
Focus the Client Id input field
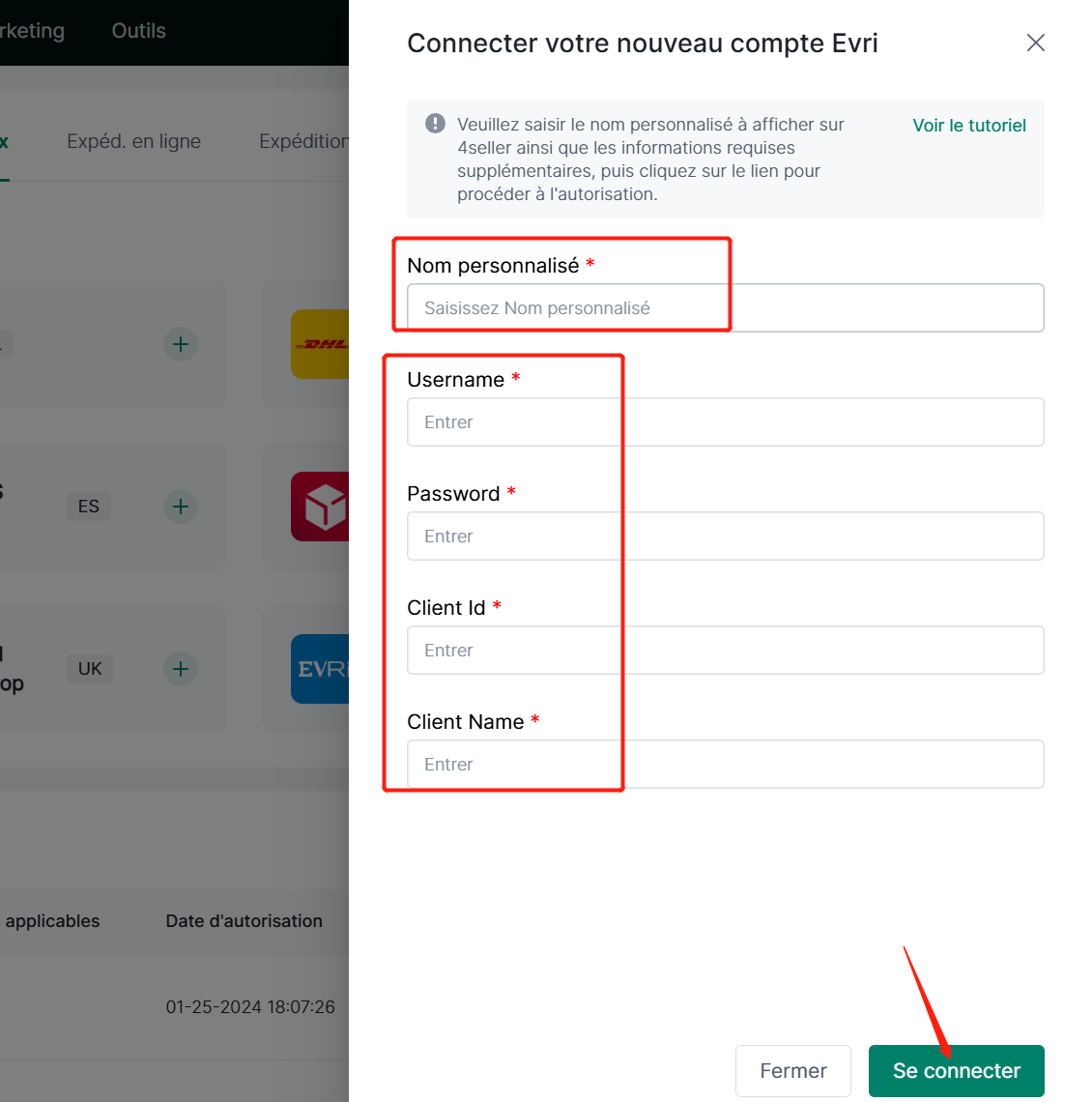725,651
